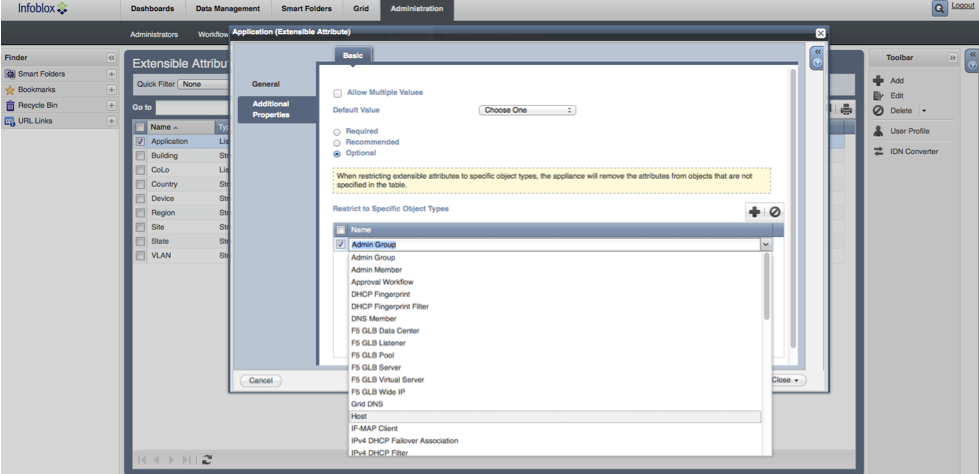The height and width of the screenshot is (474, 979).
Task: Open the Administration tab
Action: coord(417,9)
